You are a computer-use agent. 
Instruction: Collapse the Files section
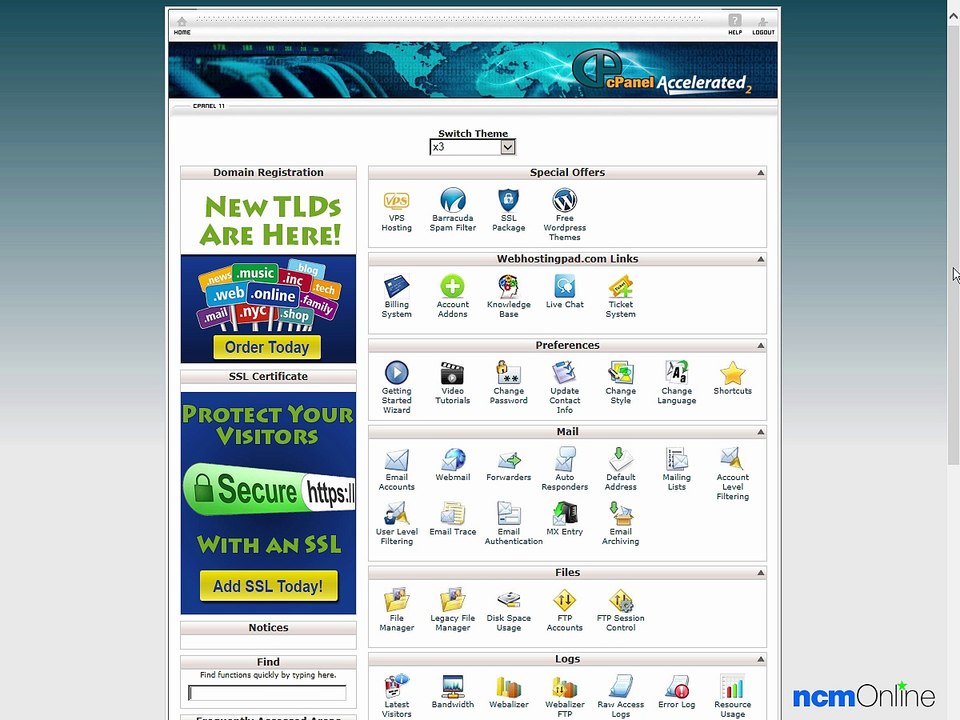pyautogui.click(x=760, y=572)
